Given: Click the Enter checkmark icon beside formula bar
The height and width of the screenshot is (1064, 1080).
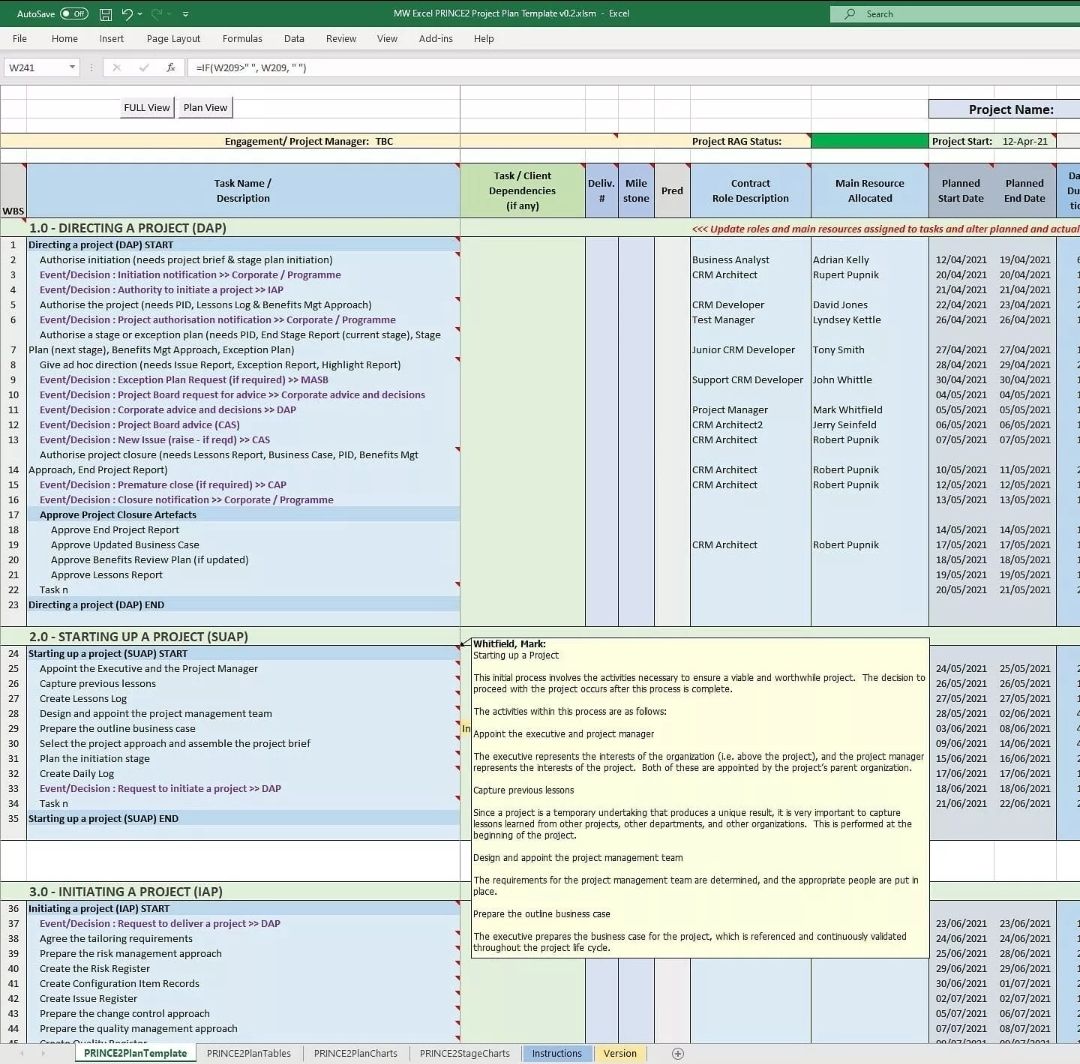Looking at the screenshot, I should [x=144, y=67].
